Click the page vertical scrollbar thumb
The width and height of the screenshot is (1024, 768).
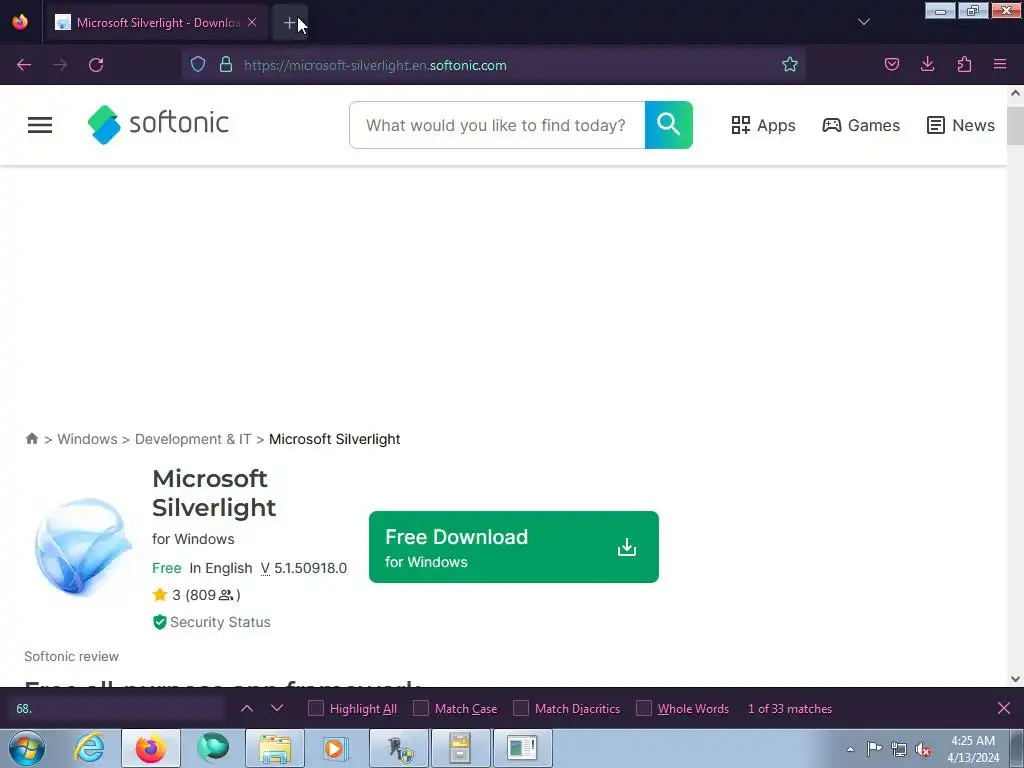pyautogui.click(x=1016, y=125)
